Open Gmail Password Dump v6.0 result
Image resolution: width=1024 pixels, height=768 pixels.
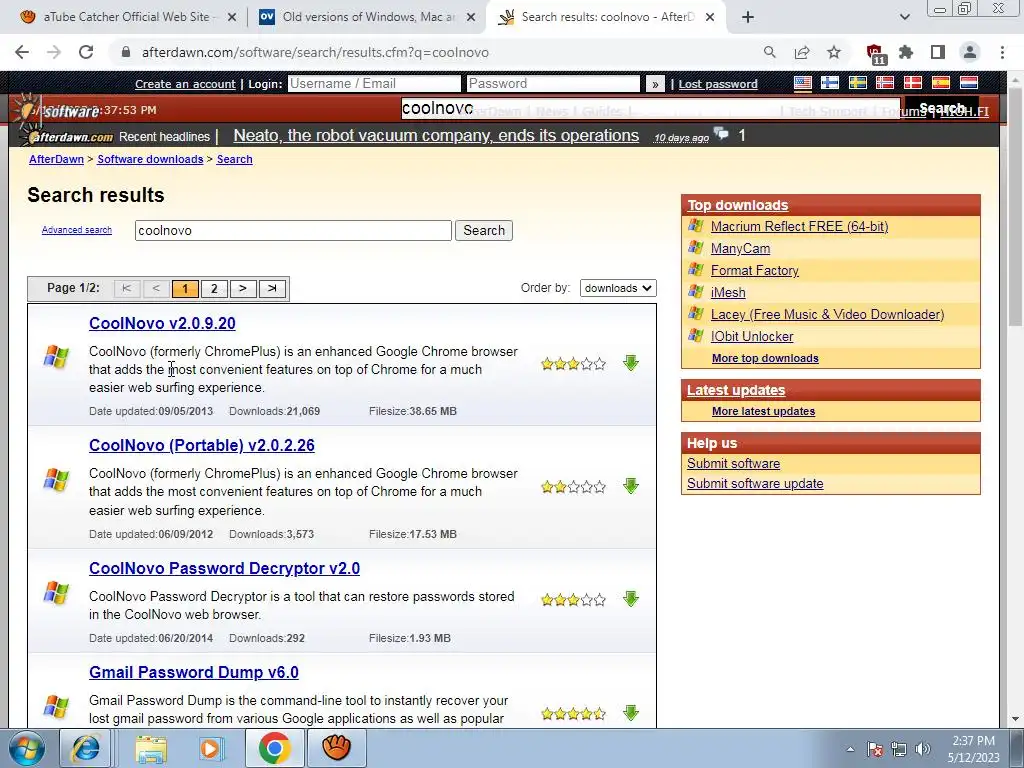[x=193, y=672]
